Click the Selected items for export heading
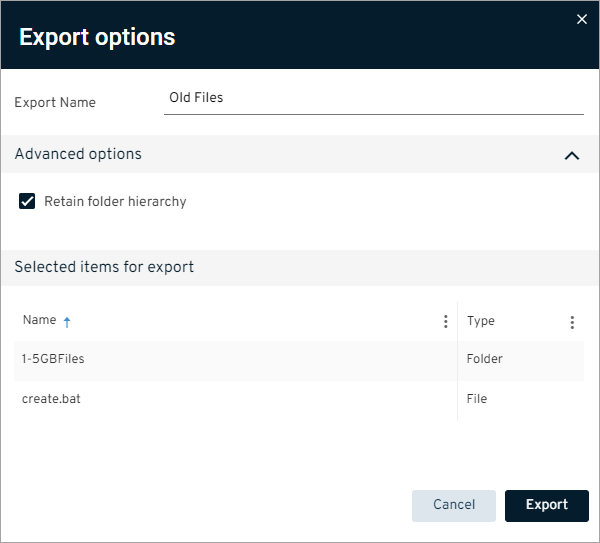Viewport: 600px width, 543px height. (104, 267)
